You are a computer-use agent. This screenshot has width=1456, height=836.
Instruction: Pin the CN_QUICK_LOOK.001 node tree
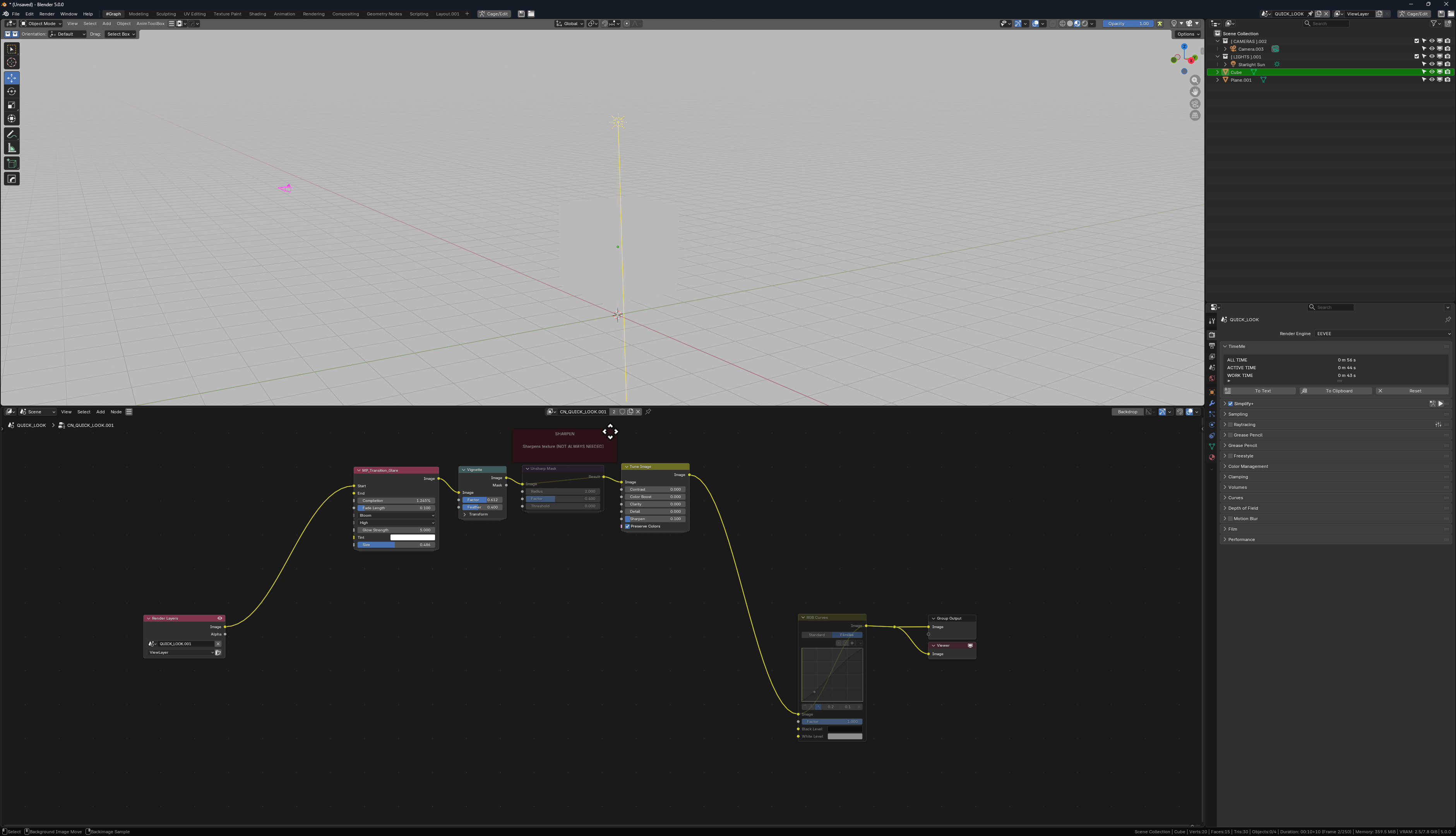(x=648, y=412)
